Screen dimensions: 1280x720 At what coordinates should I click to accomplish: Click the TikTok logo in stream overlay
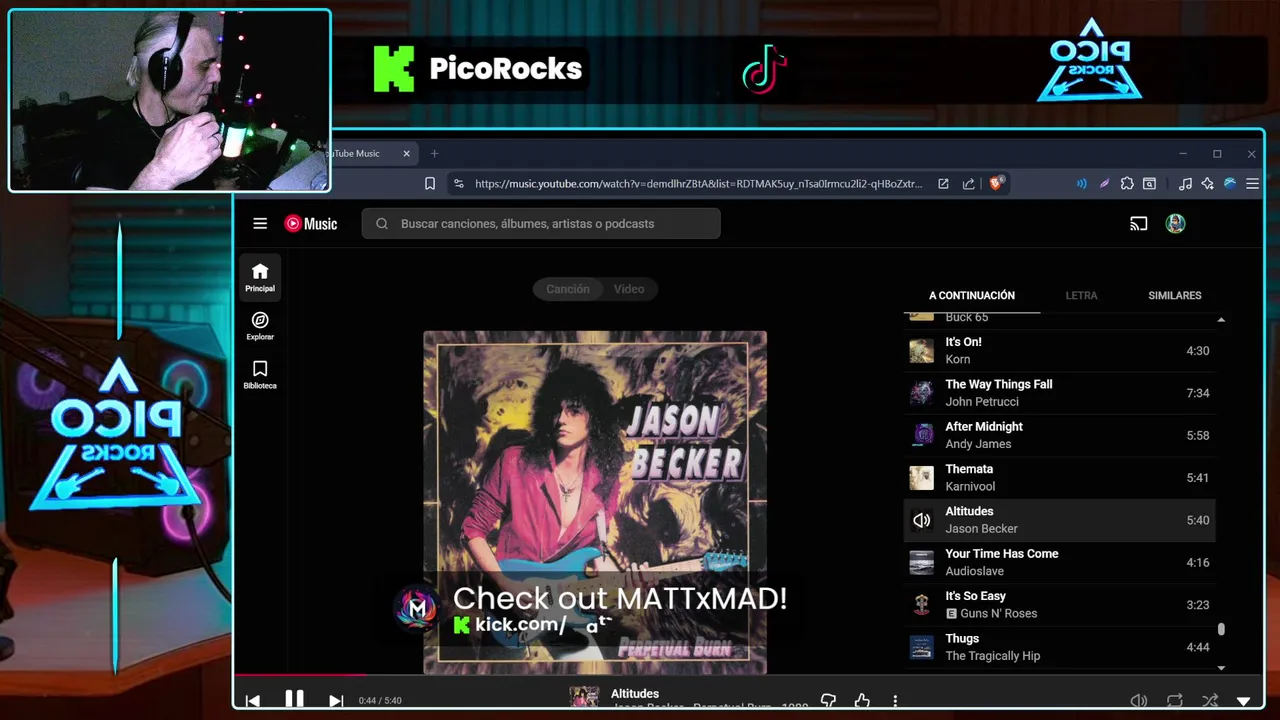pos(765,70)
